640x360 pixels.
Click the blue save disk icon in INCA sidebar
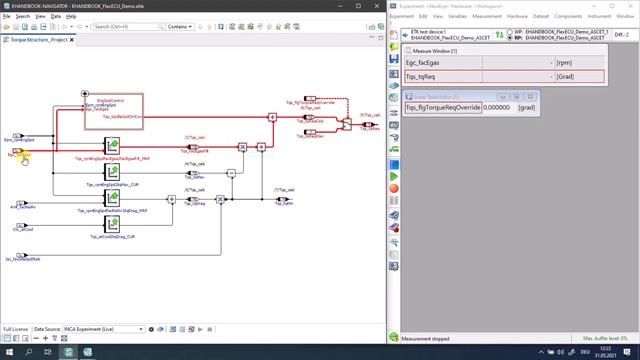394,59
